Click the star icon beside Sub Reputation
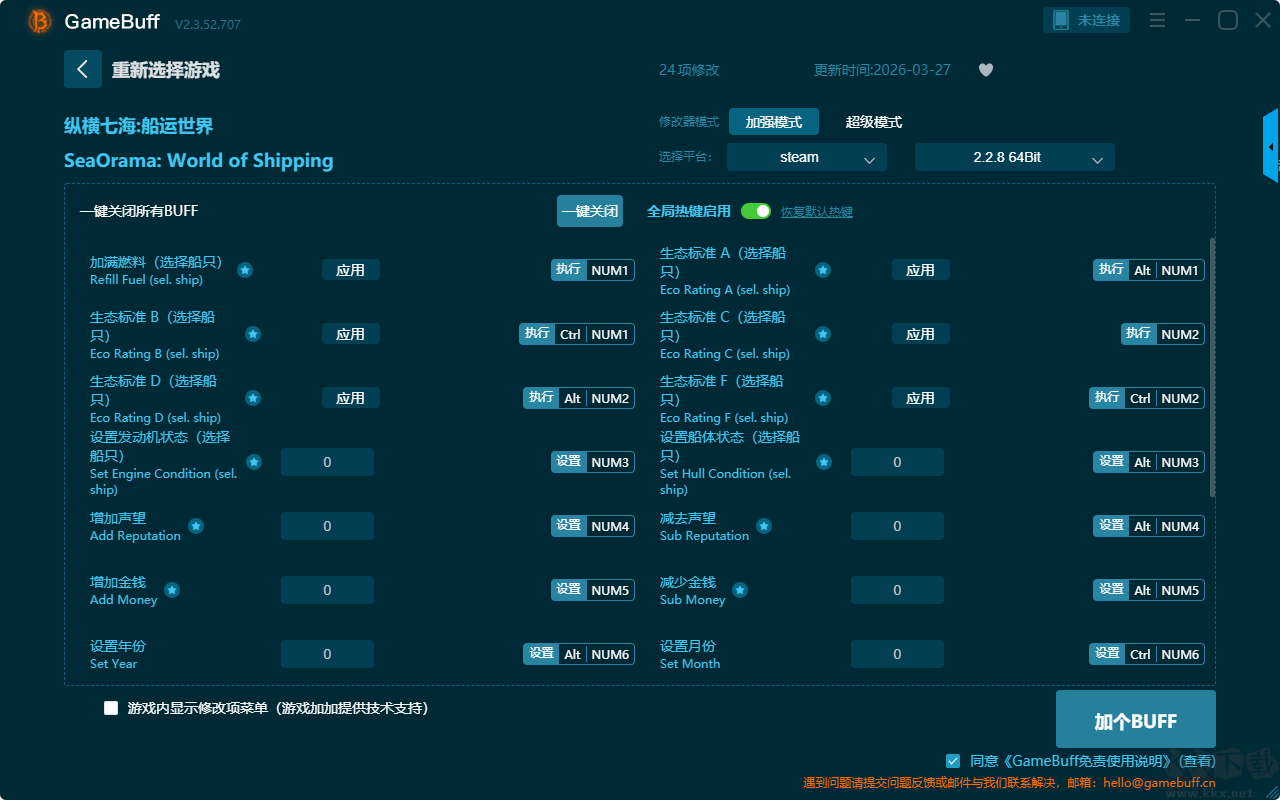The height and width of the screenshot is (800, 1280). point(763,526)
